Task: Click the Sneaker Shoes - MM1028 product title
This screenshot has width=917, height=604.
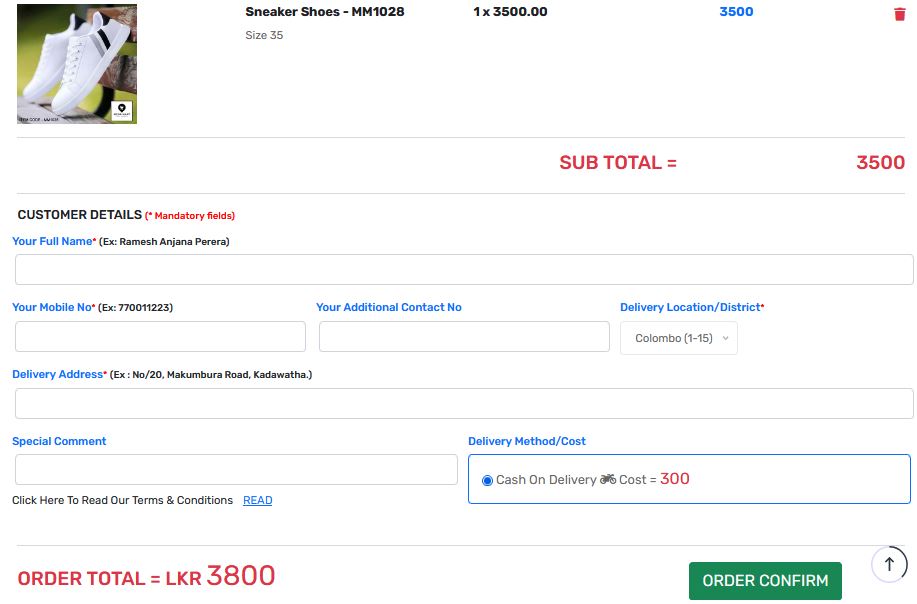Action: (325, 12)
